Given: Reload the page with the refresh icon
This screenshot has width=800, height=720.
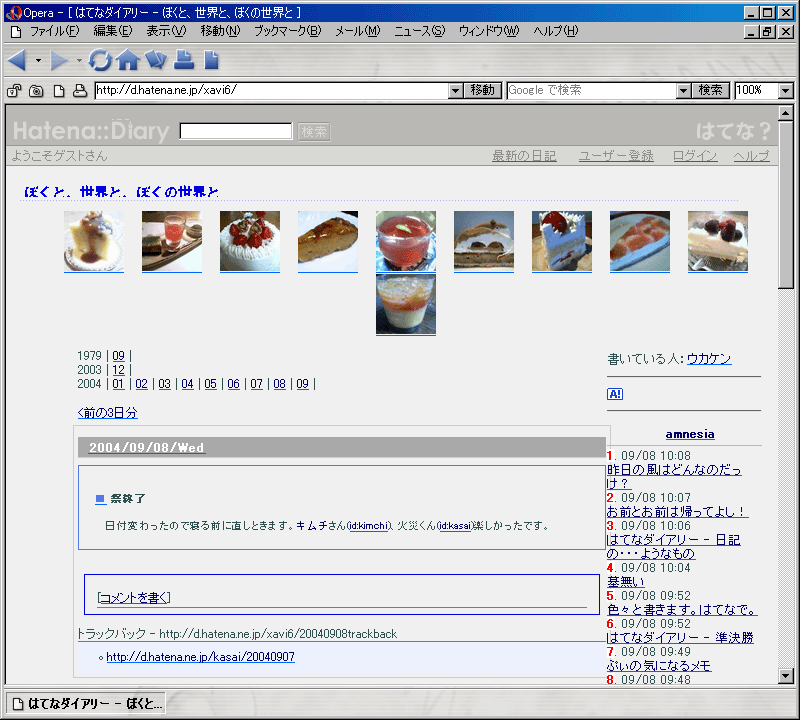Looking at the screenshot, I should (100, 60).
